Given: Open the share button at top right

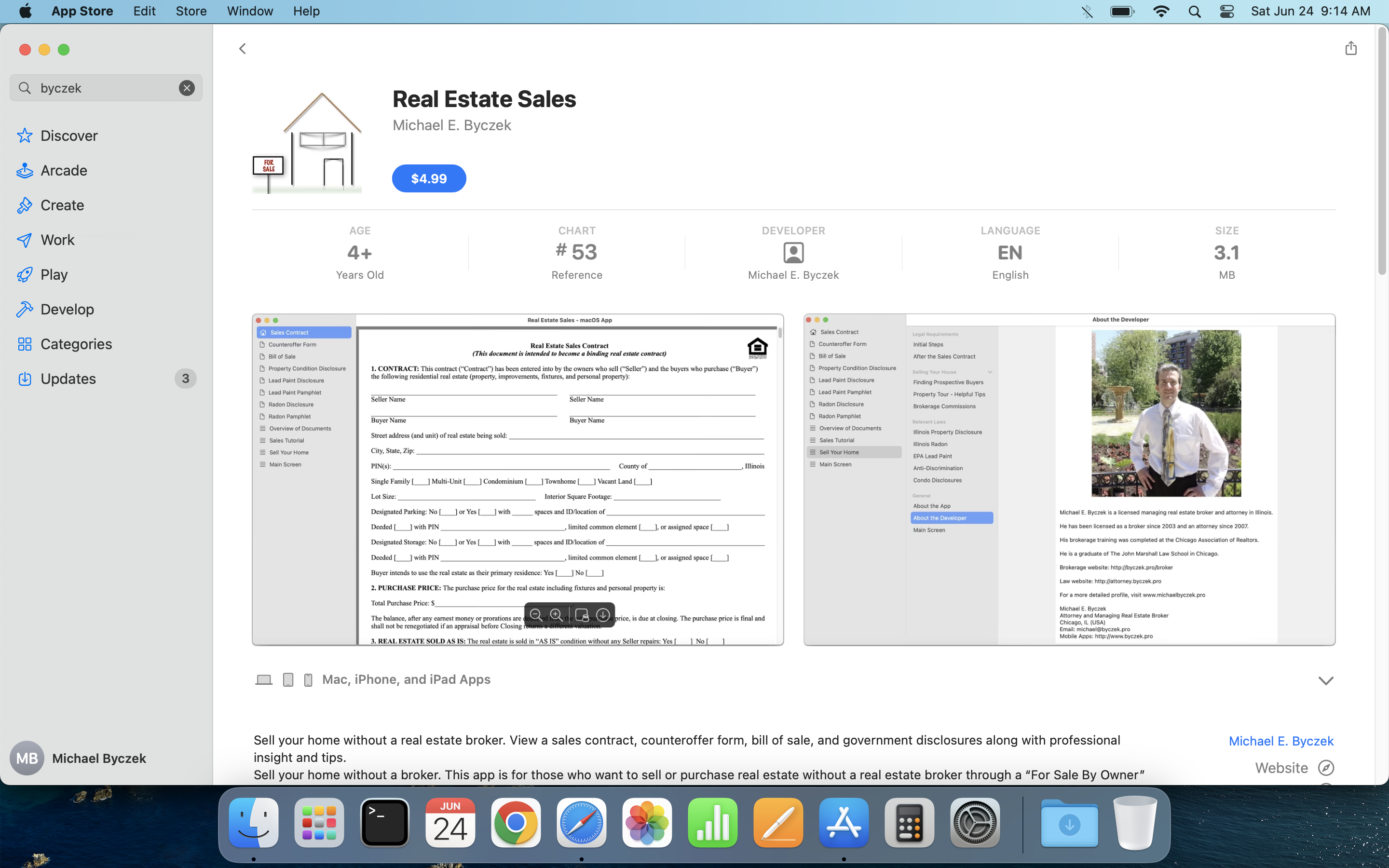Looking at the screenshot, I should pos(1350,48).
